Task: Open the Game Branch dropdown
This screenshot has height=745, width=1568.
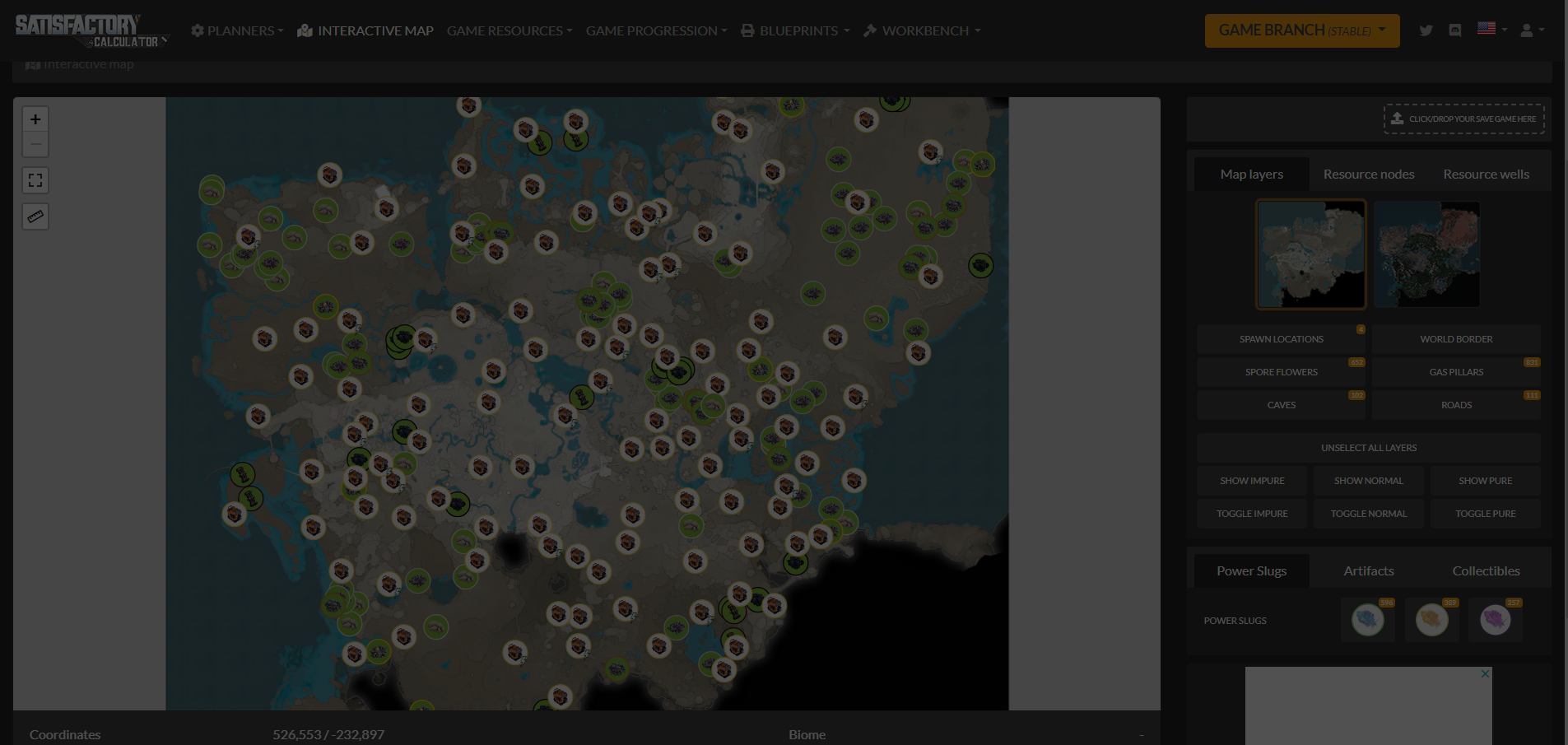Action: click(x=1301, y=30)
